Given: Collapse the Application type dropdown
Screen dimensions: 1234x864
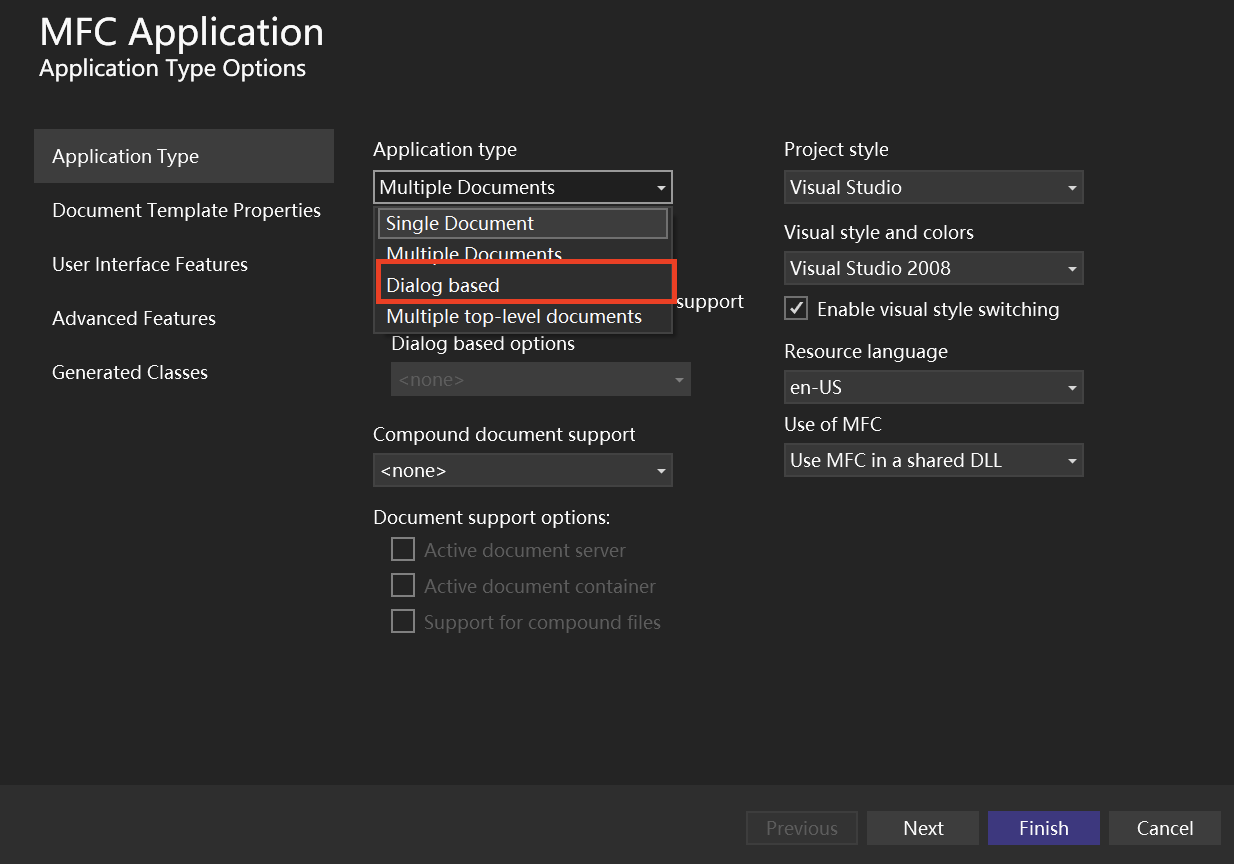Looking at the screenshot, I should (x=660, y=188).
